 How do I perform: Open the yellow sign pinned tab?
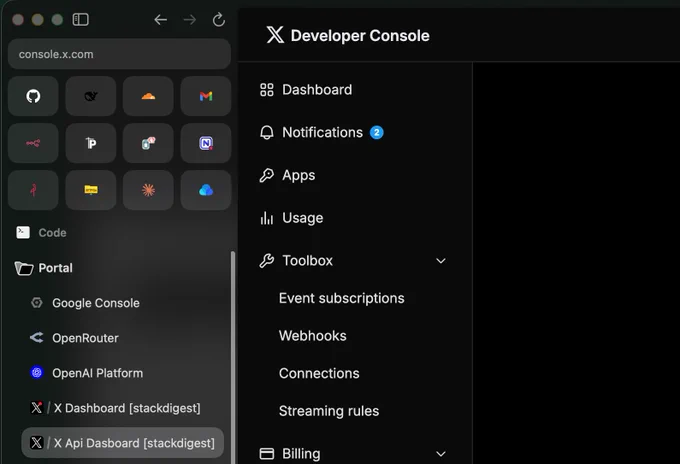(x=91, y=190)
